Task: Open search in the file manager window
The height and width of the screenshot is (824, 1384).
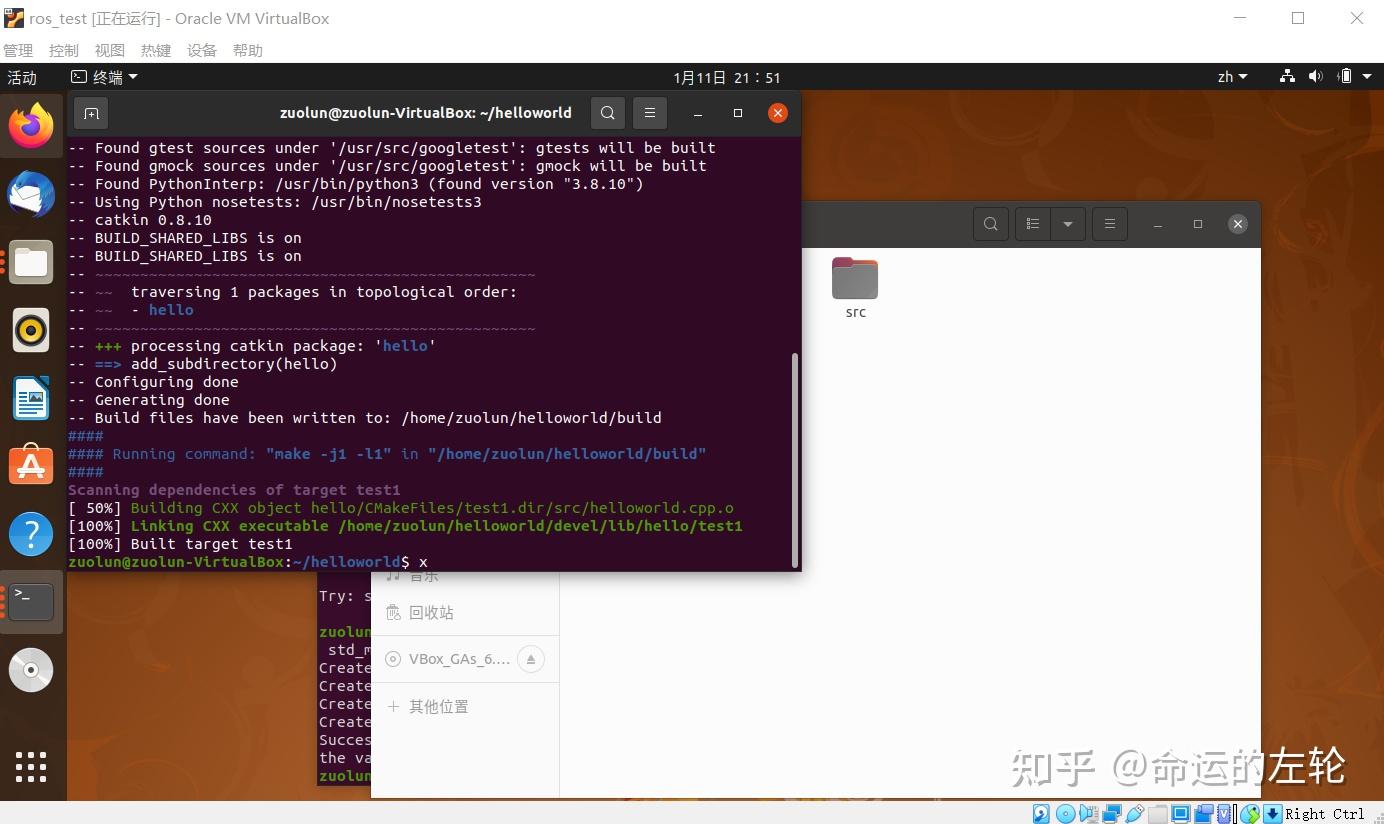Action: pyautogui.click(x=990, y=223)
